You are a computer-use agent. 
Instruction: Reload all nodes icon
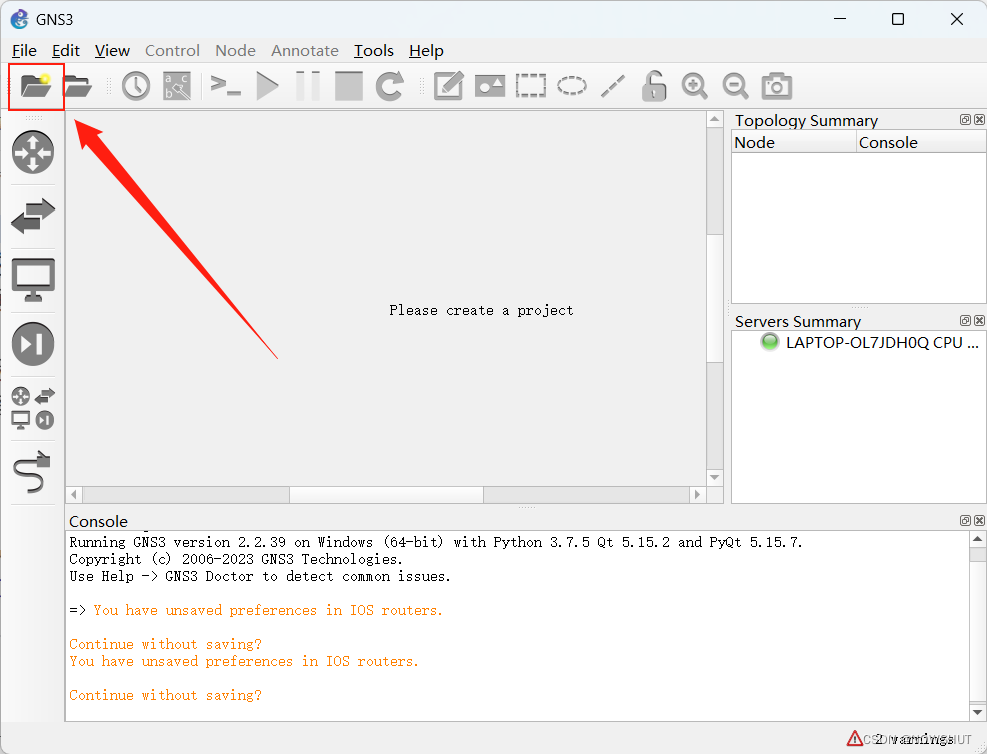click(x=390, y=86)
